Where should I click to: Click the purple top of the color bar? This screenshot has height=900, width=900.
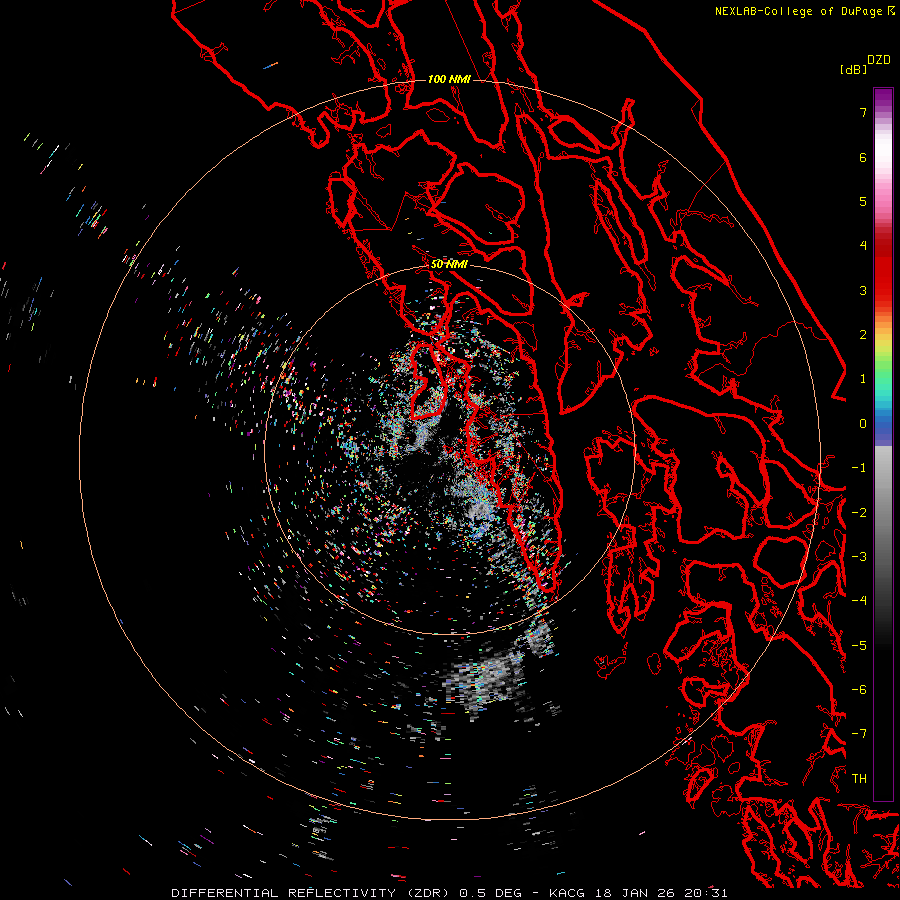click(x=883, y=98)
